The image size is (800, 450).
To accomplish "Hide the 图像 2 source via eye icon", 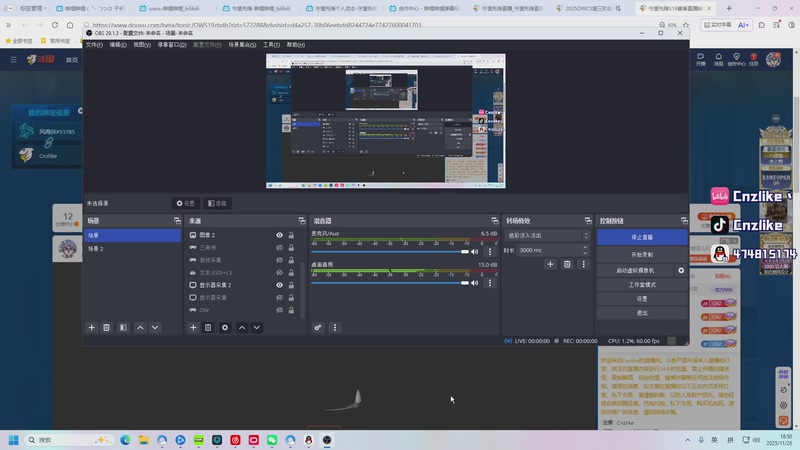I will 280,235.
